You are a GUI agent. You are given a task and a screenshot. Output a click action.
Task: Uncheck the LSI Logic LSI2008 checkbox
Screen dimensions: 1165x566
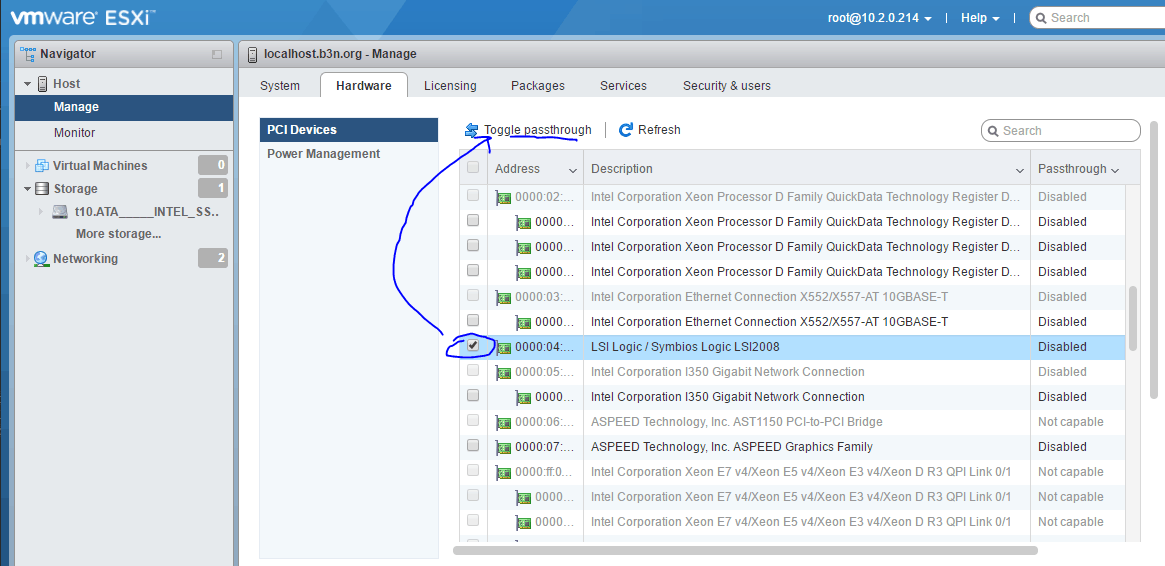[473, 345]
